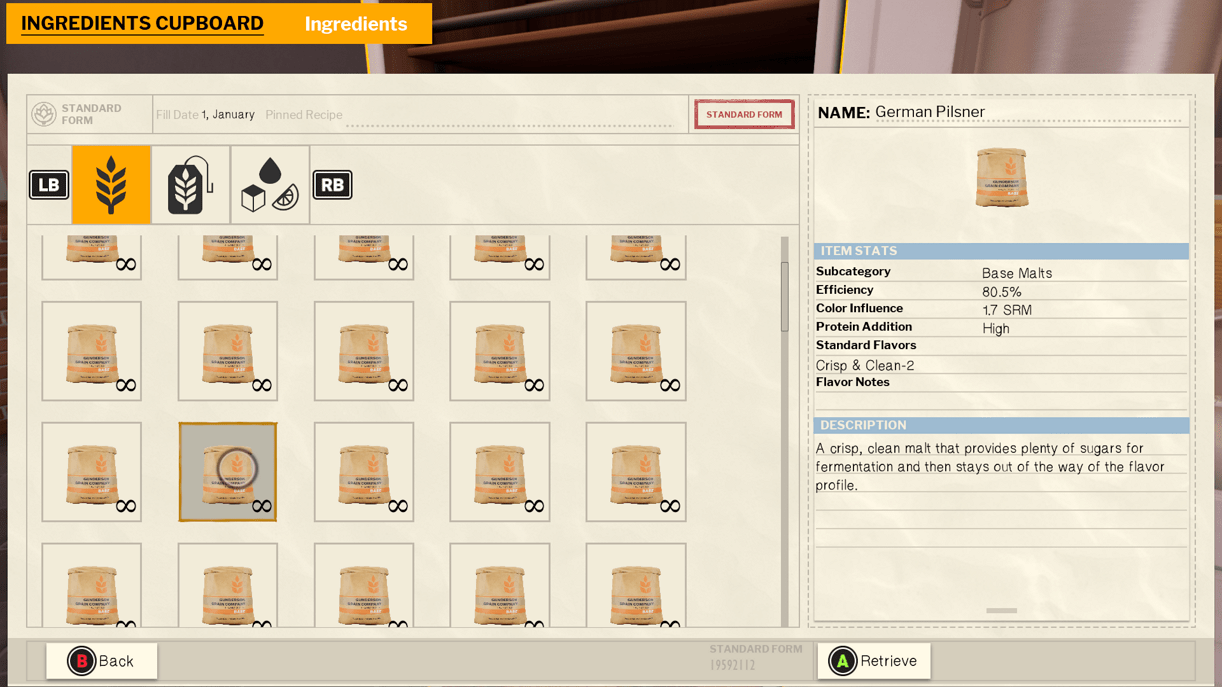Pick the first malt bag in second row
The image size is (1222, 687).
(92, 351)
